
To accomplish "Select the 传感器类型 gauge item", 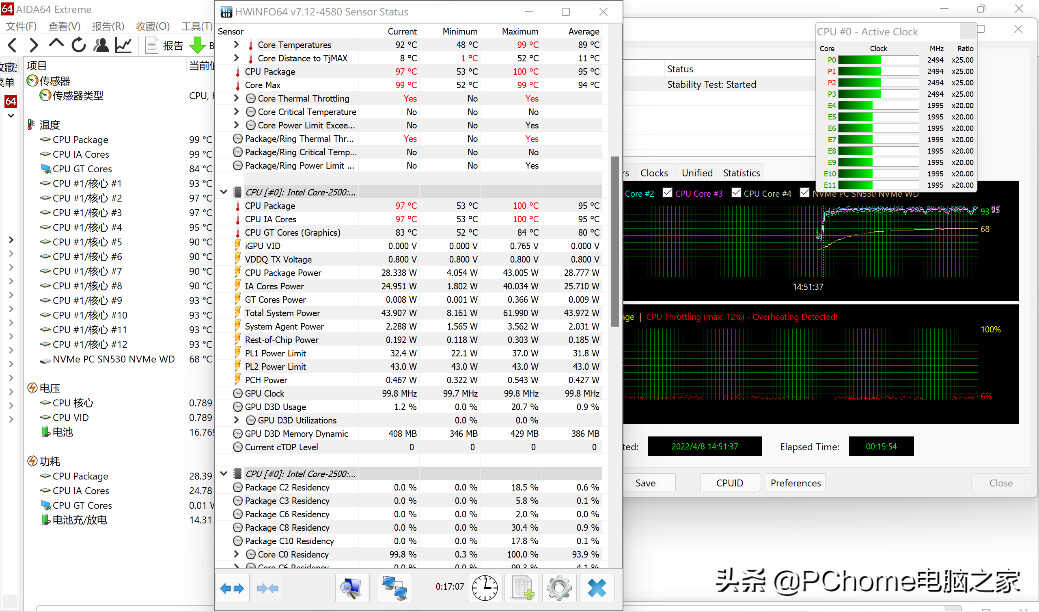I will pyautogui.click(x=72, y=95).
